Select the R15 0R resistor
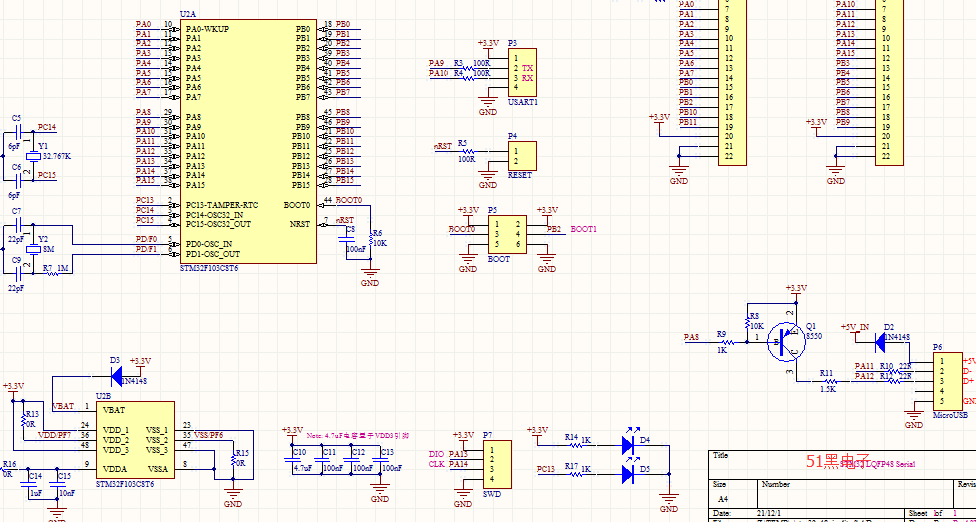The height and width of the screenshot is (522, 976). (235, 459)
